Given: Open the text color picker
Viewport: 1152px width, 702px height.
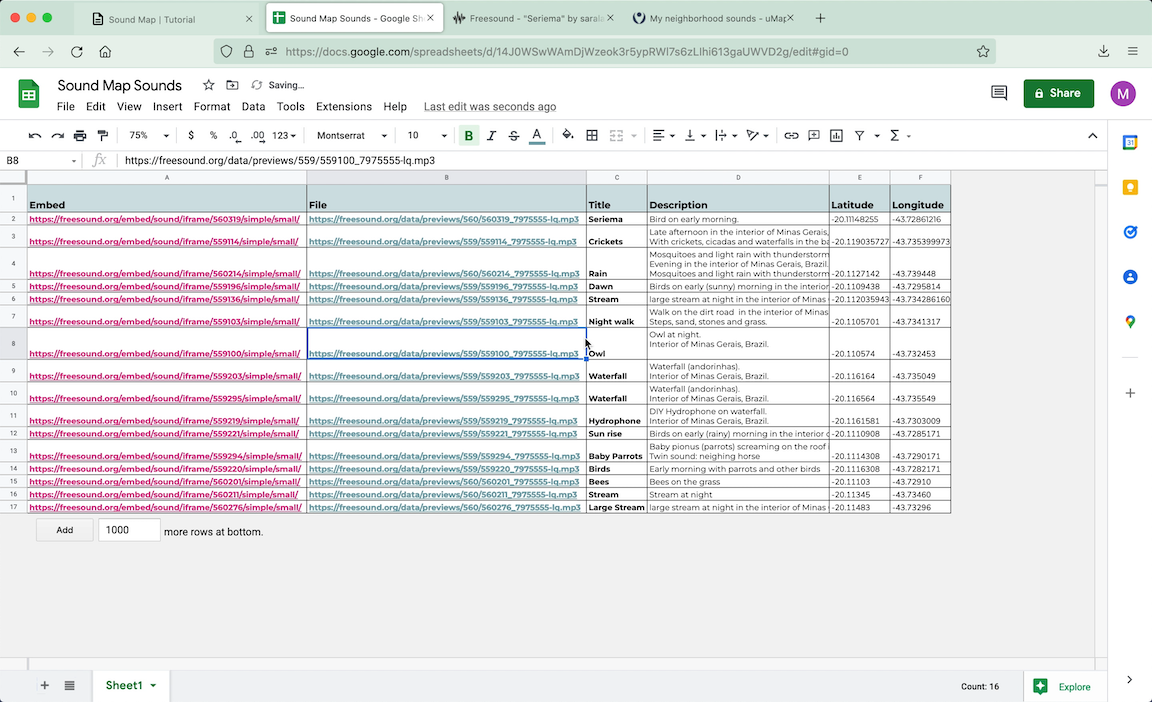Looking at the screenshot, I should 537,136.
